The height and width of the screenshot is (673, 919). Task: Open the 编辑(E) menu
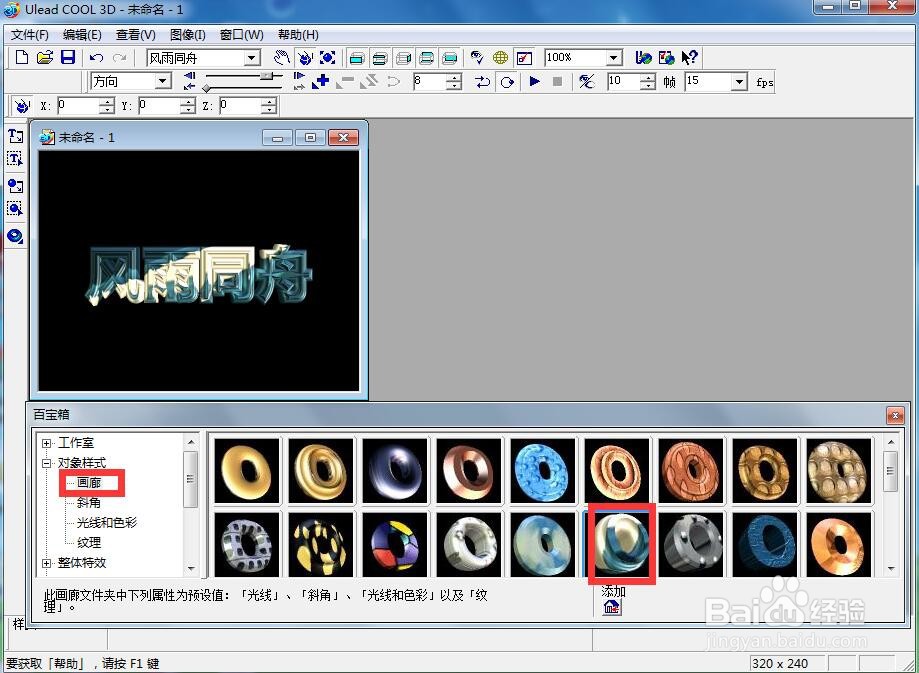(82, 35)
